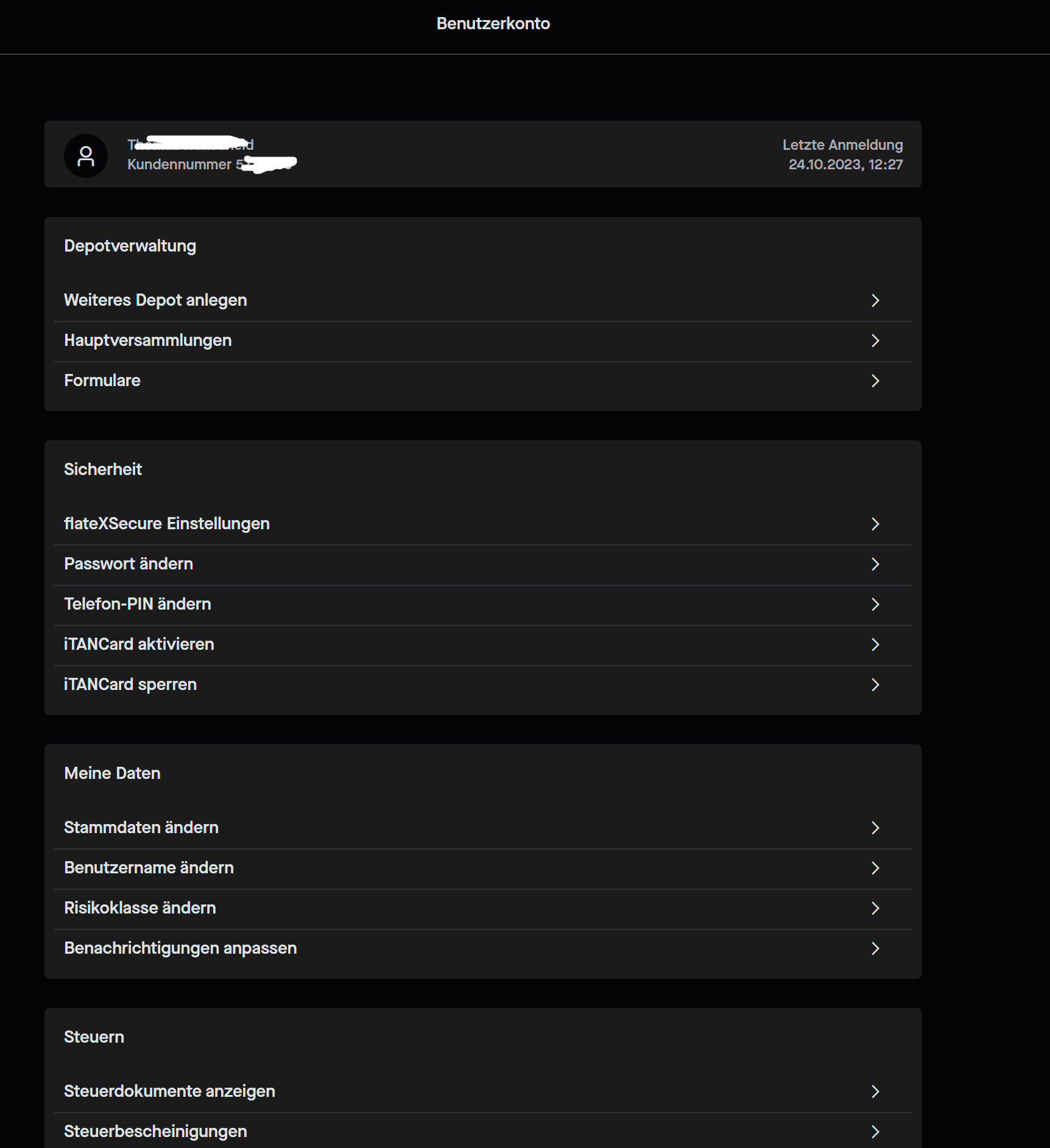
Task: Click chevron for flateXSecure Einstellungen
Action: tap(875, 524)
